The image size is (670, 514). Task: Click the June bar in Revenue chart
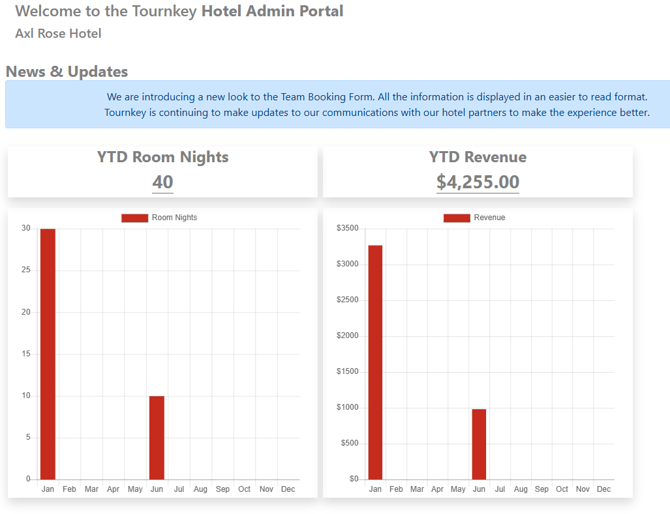coord(479,444)
